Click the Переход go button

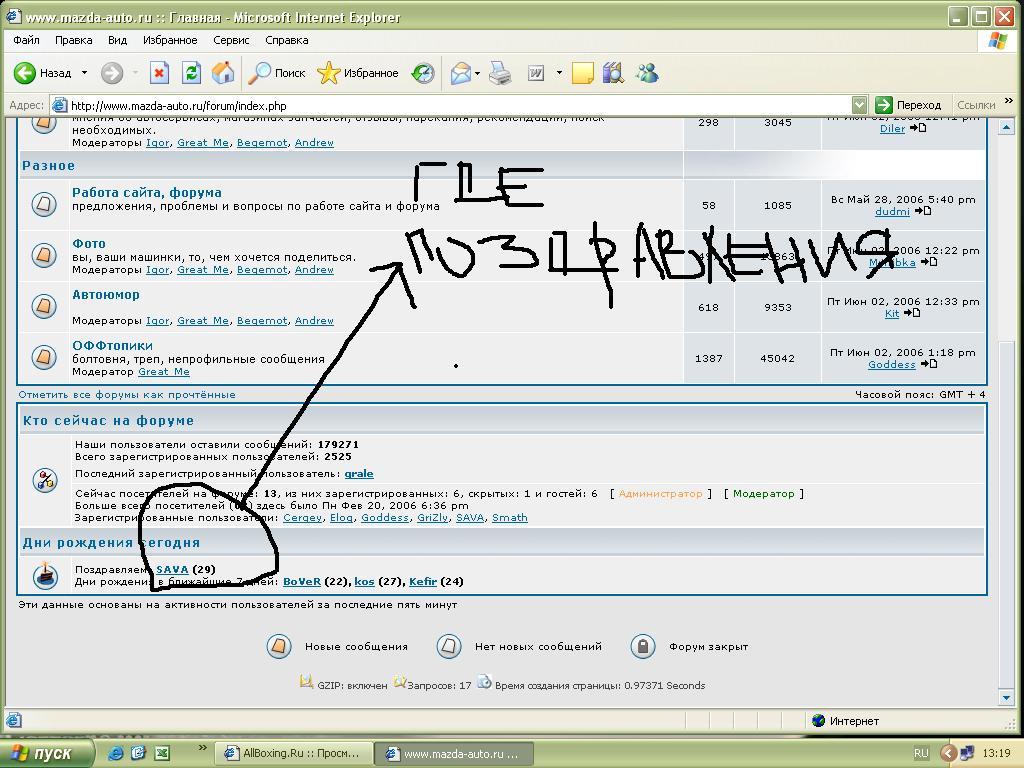coord(908,105)
